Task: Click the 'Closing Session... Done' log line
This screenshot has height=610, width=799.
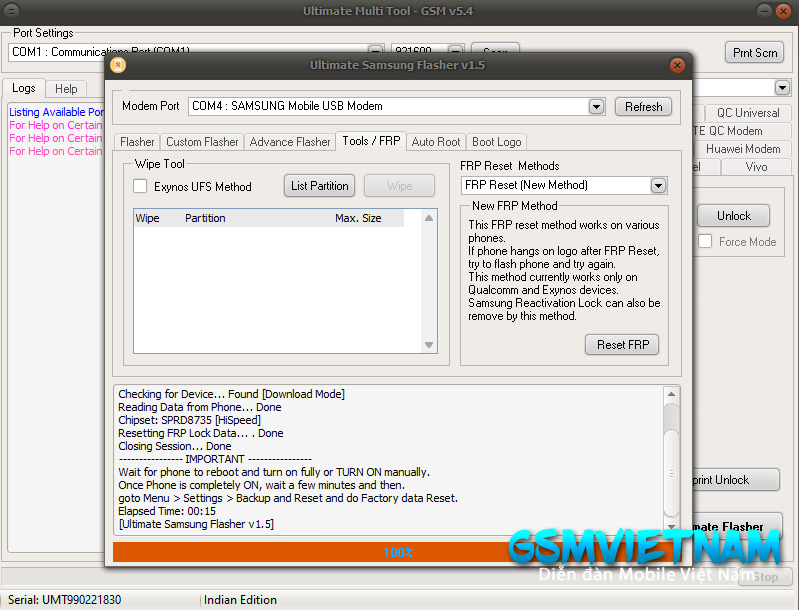Action: point(175,446)
